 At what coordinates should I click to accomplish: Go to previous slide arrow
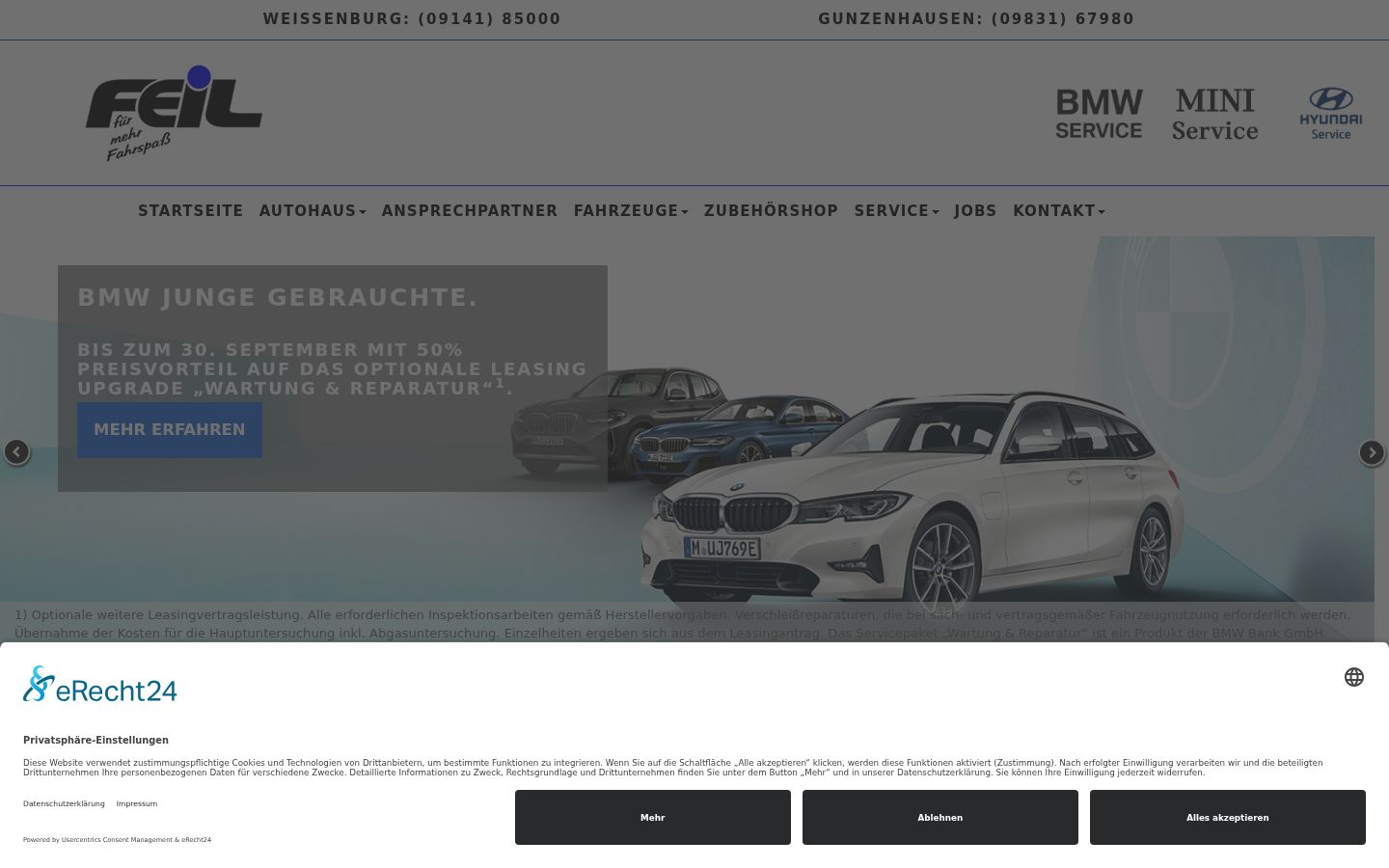click(x=16, y=451)
